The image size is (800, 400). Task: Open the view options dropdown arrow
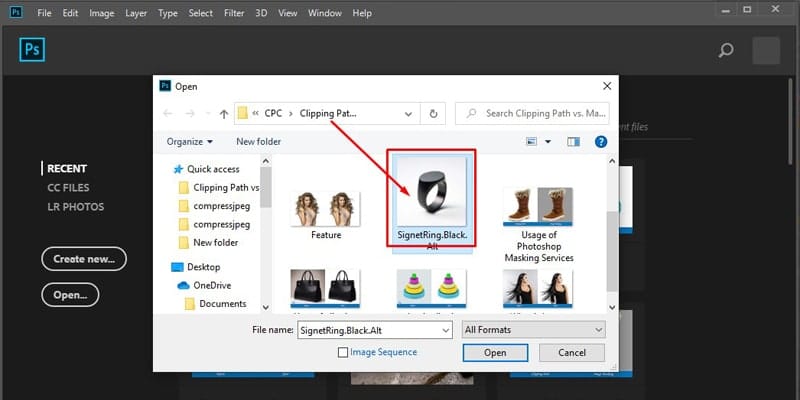coord(548,142)
